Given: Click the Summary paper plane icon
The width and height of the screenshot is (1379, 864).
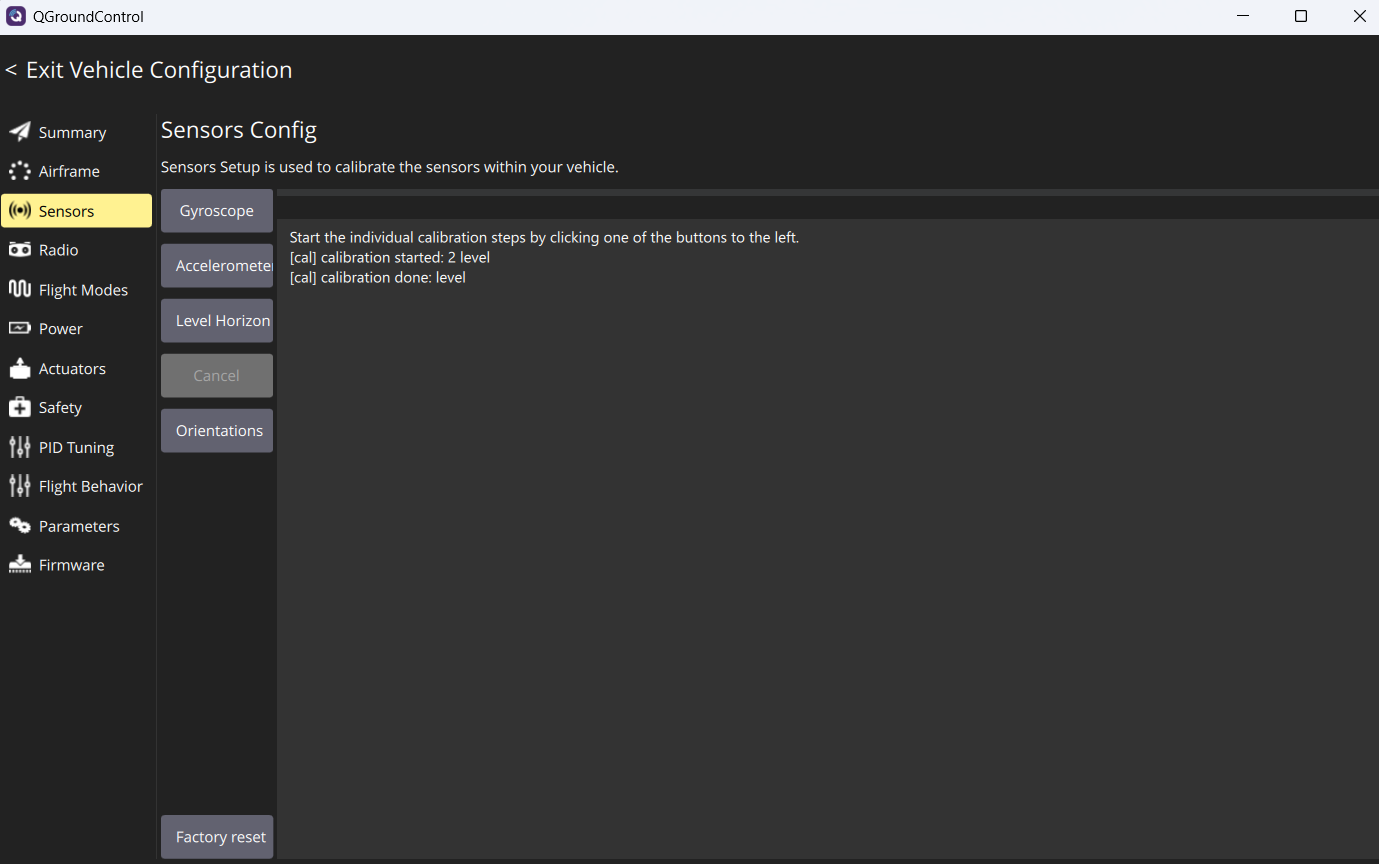Looking at the screenshot, I should [20, 132].
